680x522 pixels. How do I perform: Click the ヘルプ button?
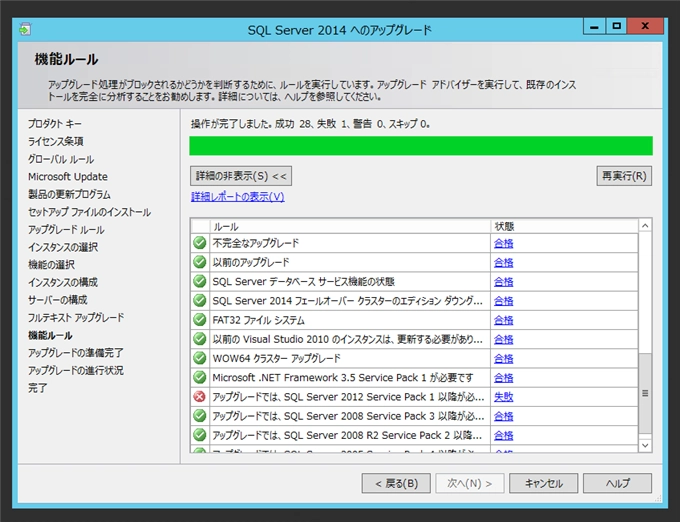click(617, 483)
